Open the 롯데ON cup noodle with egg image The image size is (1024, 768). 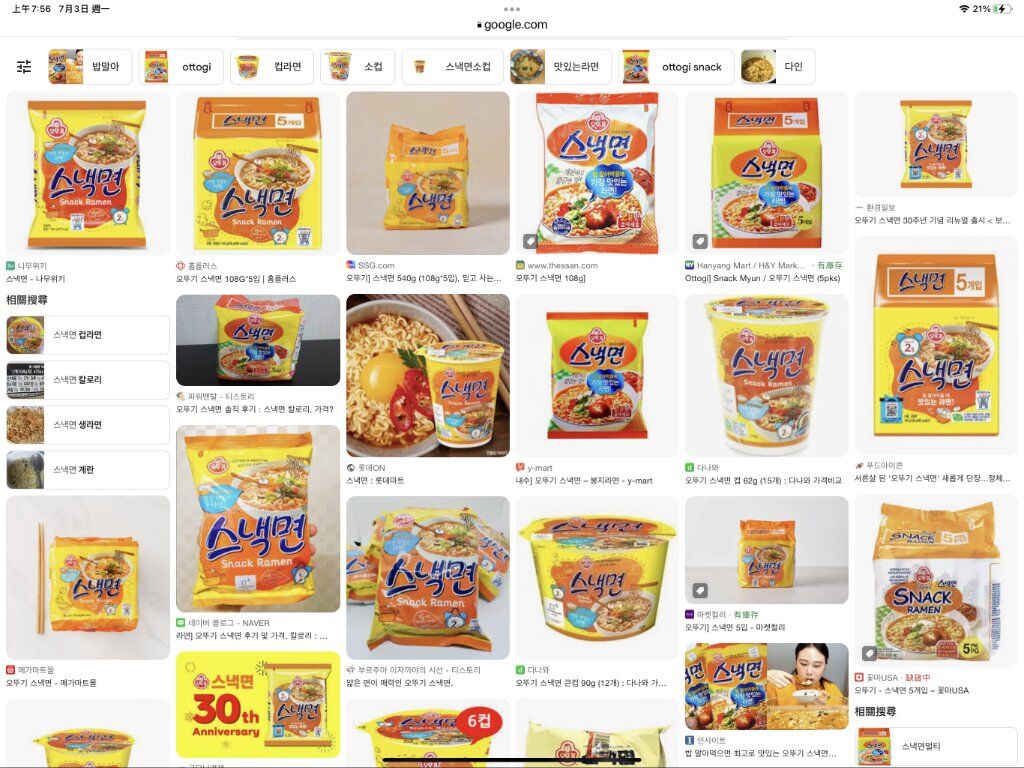(428, 376)
